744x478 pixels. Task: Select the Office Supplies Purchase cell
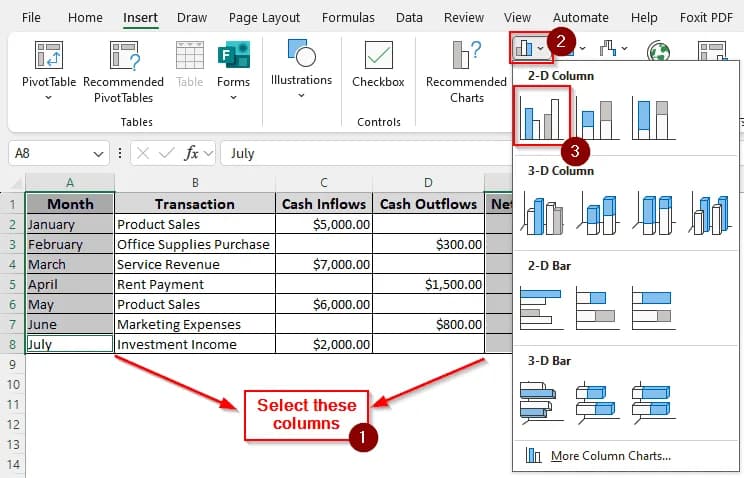click(195, 244)
